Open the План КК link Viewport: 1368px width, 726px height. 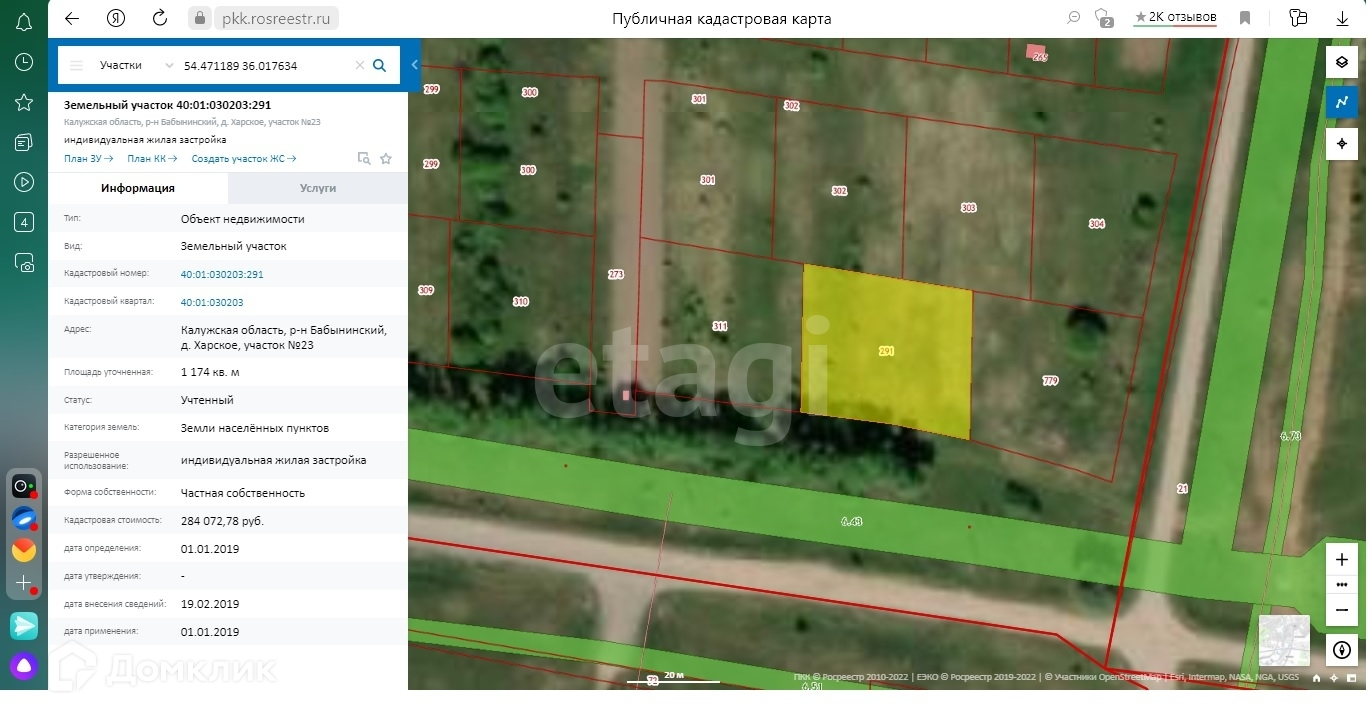(x=152, y=158)
